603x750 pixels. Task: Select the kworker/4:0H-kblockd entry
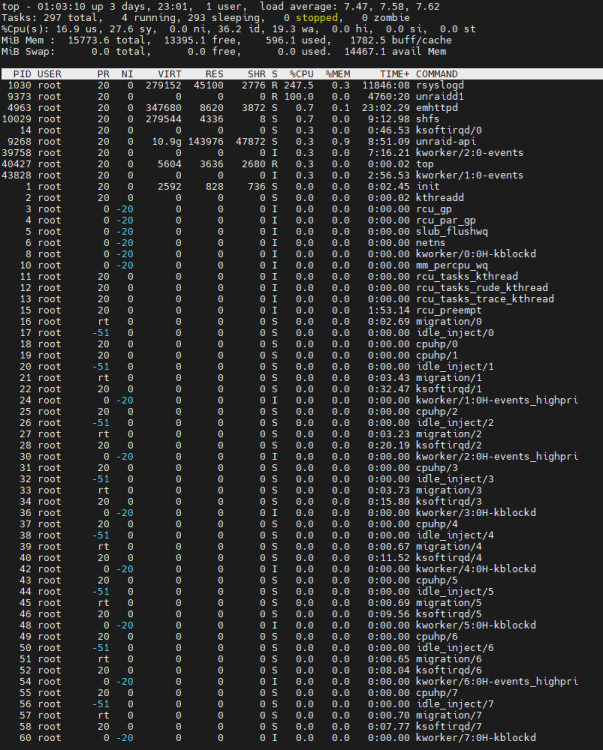click(476, 569)
